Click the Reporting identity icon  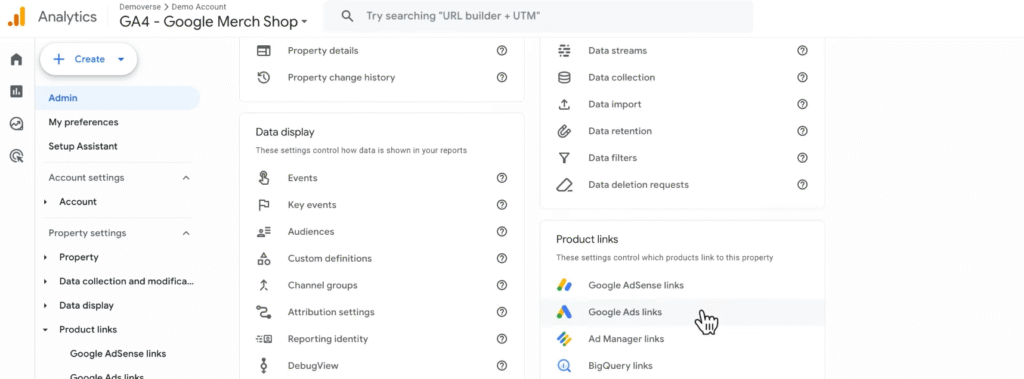263,338
